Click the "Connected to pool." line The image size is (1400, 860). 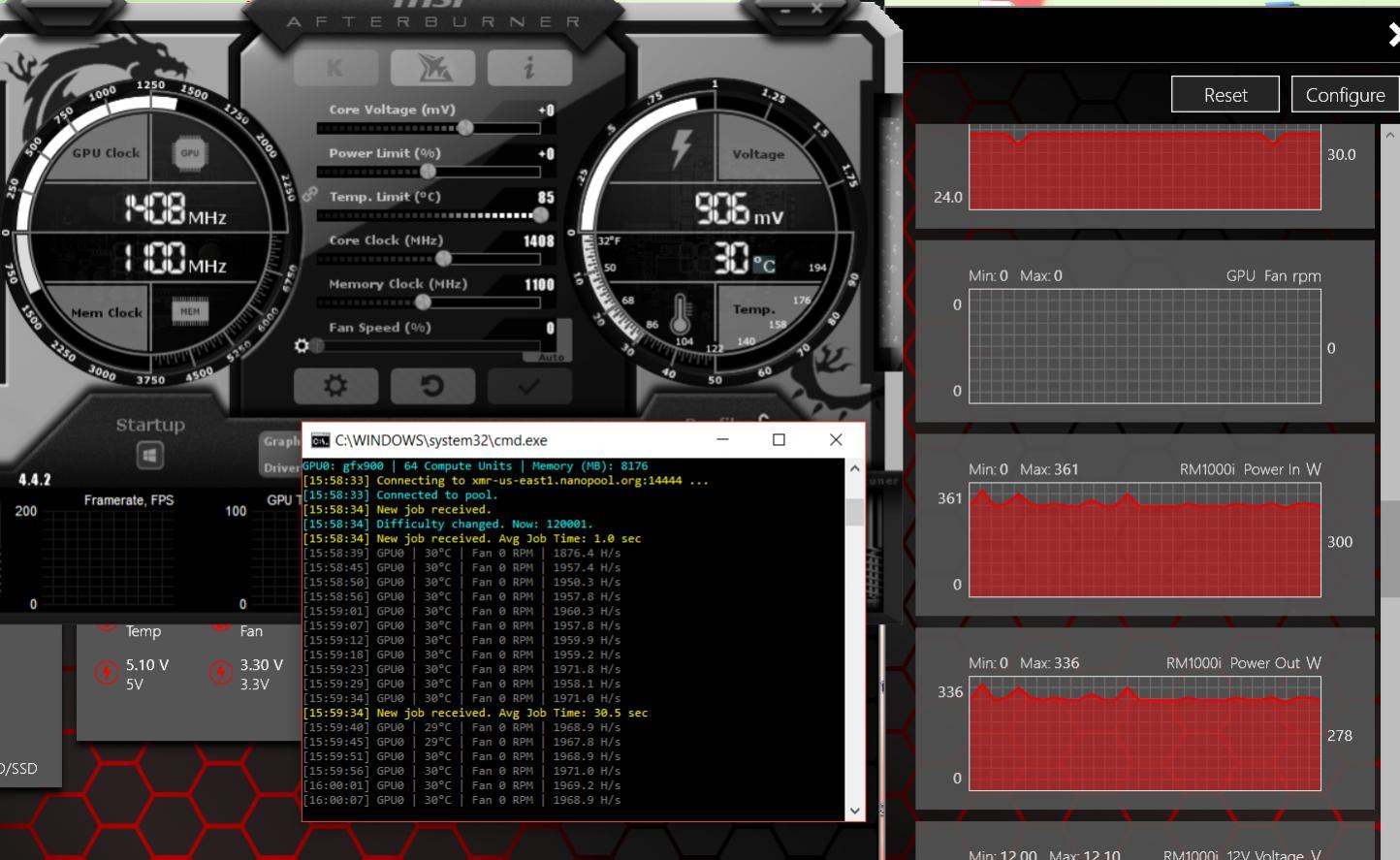399,495
